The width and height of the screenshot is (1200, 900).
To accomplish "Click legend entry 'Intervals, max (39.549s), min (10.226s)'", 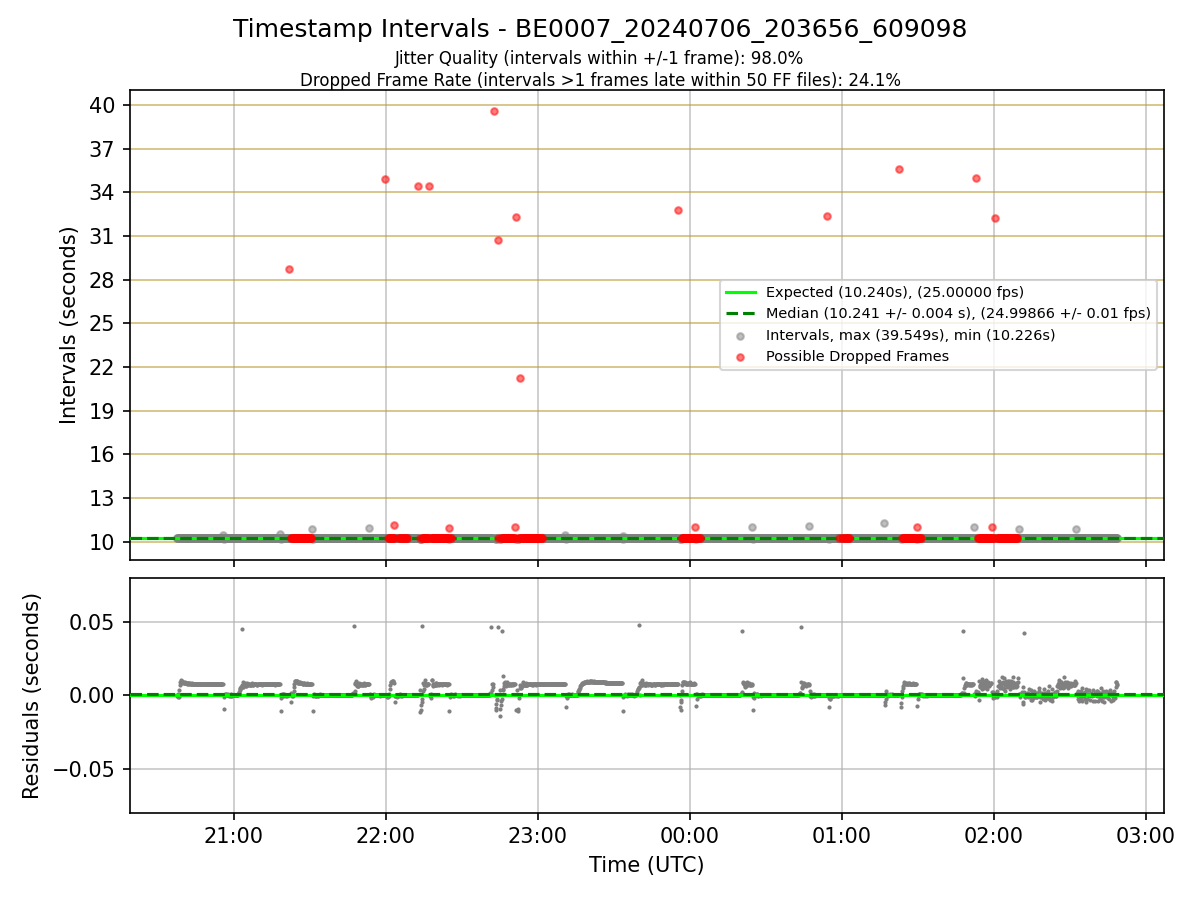I will point(910,335).
